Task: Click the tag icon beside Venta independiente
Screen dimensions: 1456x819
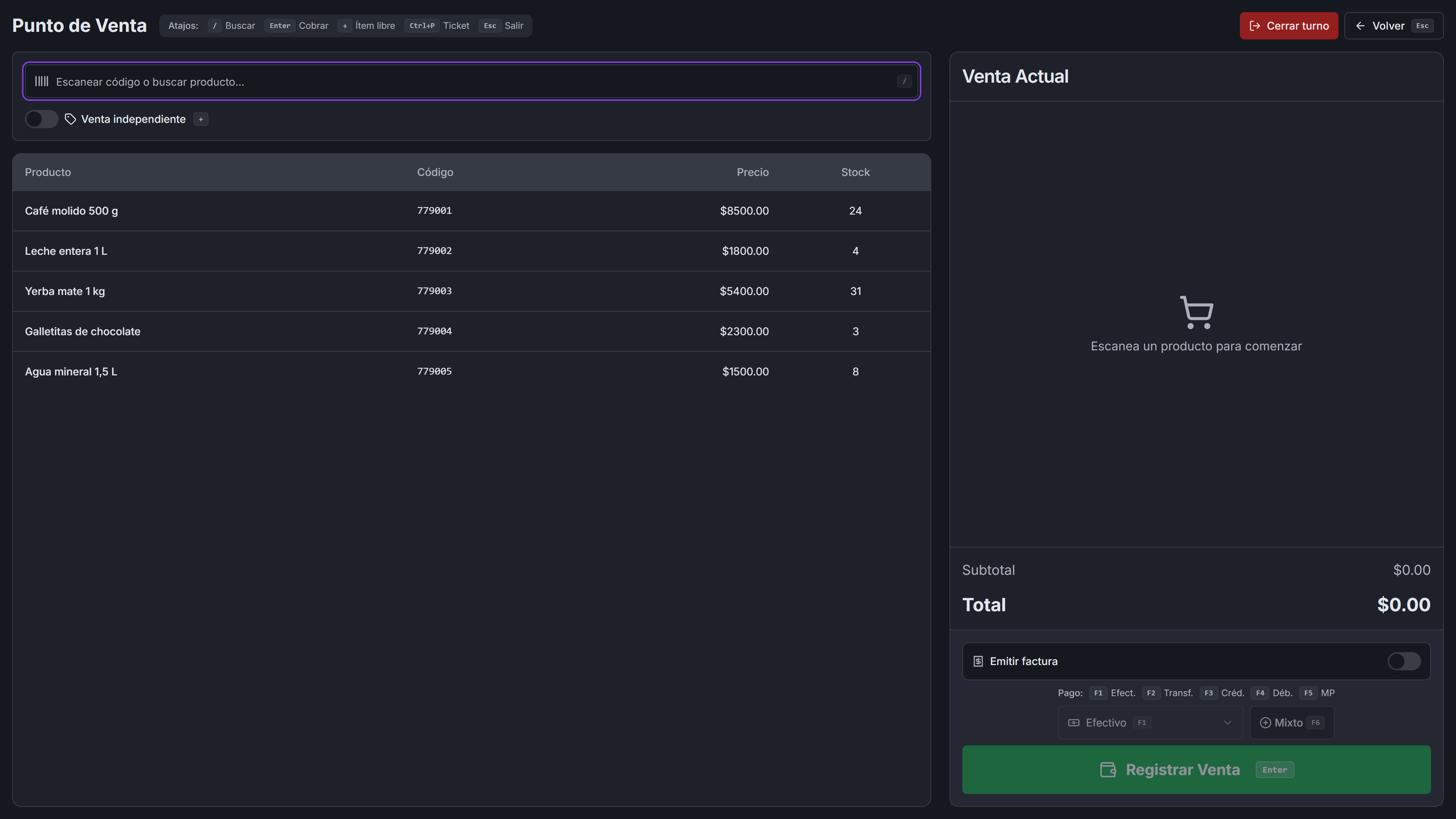Action: coord(70,119)
